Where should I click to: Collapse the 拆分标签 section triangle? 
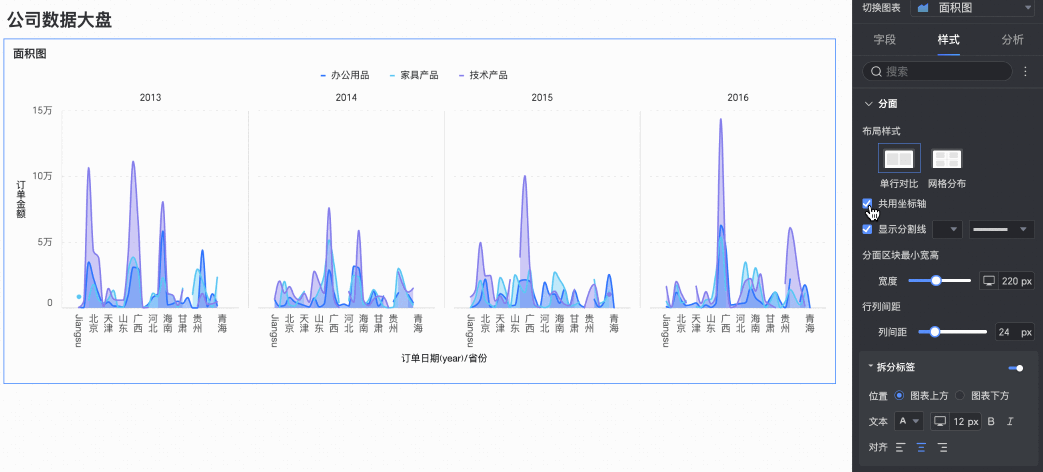871,367
